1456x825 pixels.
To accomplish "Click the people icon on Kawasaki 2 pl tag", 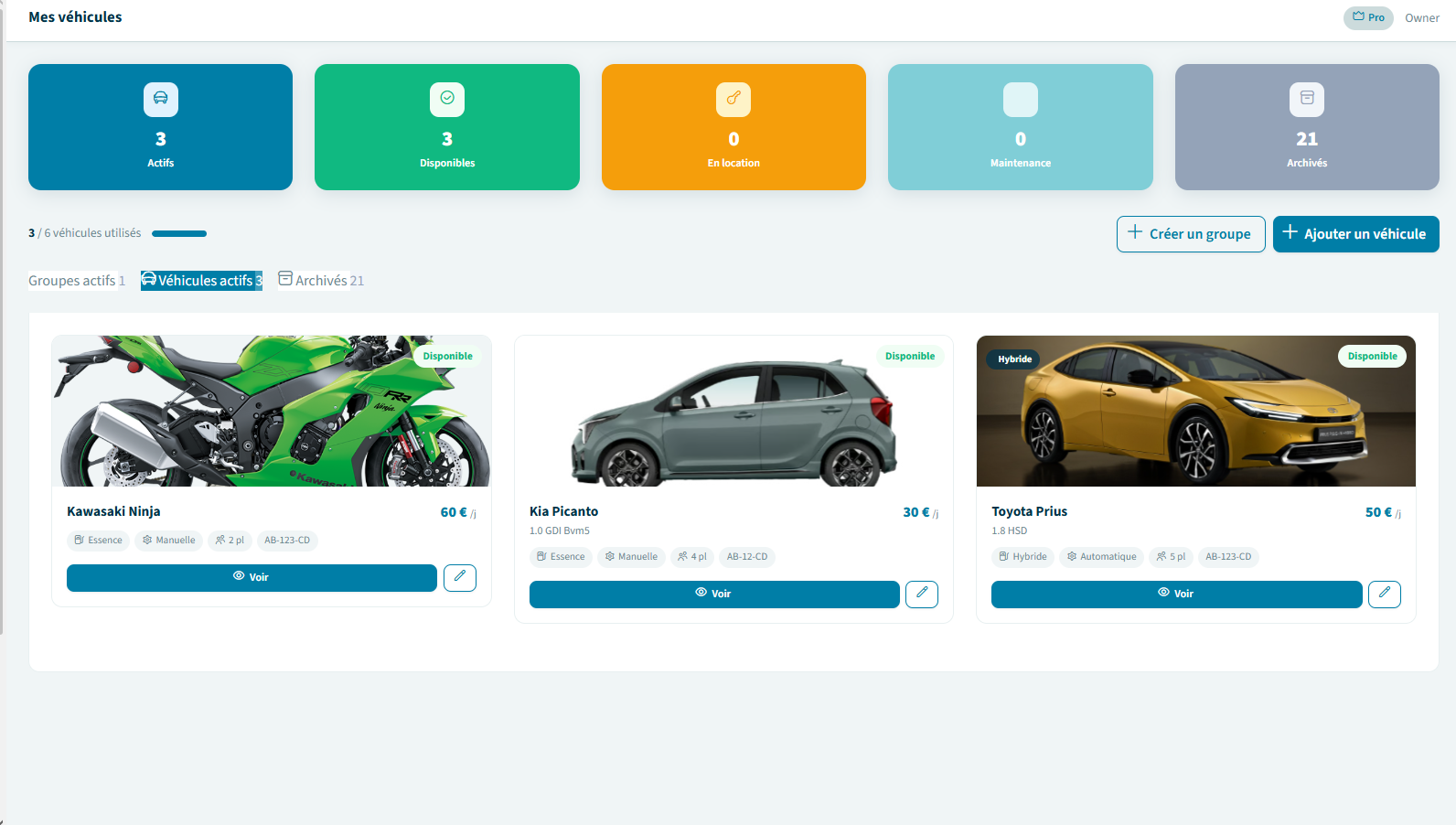I will [x=220, y=540].
